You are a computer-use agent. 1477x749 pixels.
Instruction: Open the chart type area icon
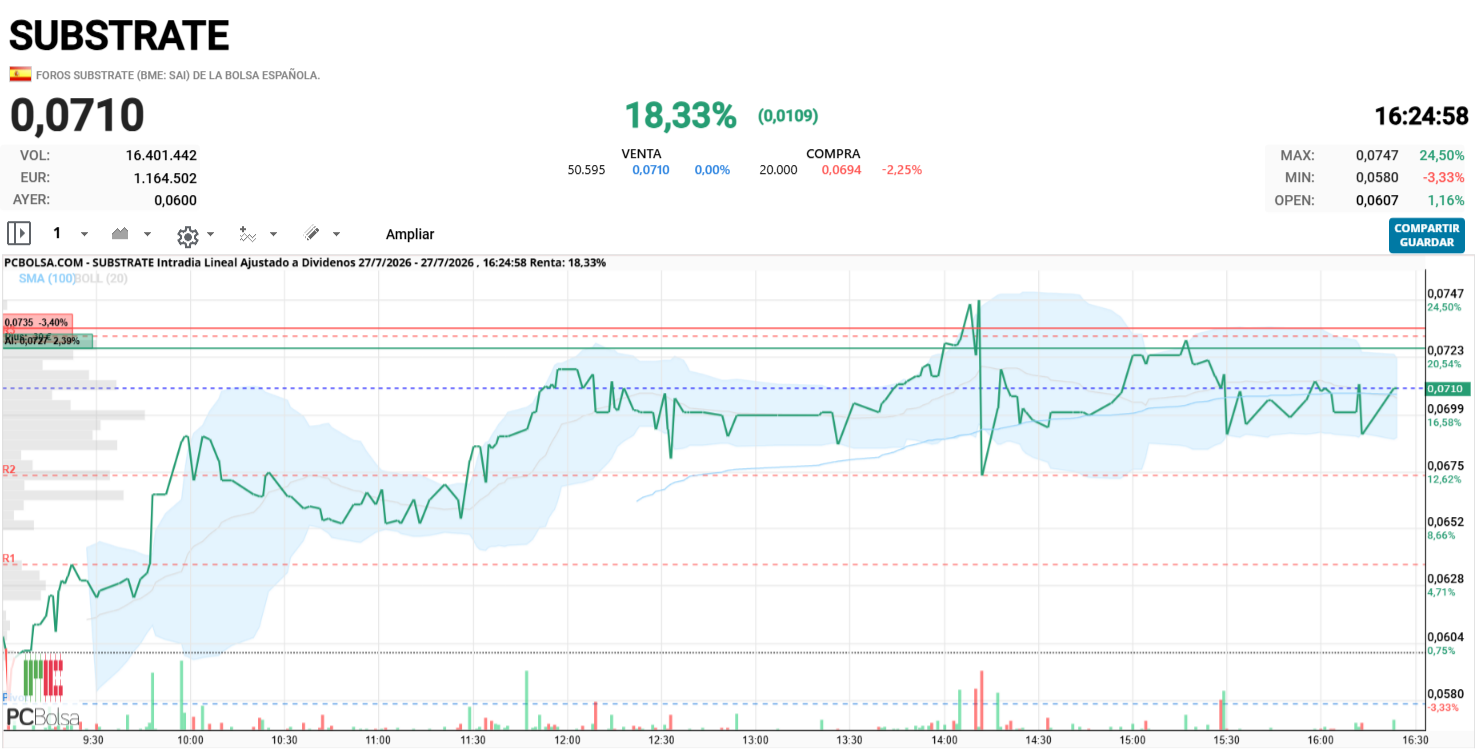(120, 234)
